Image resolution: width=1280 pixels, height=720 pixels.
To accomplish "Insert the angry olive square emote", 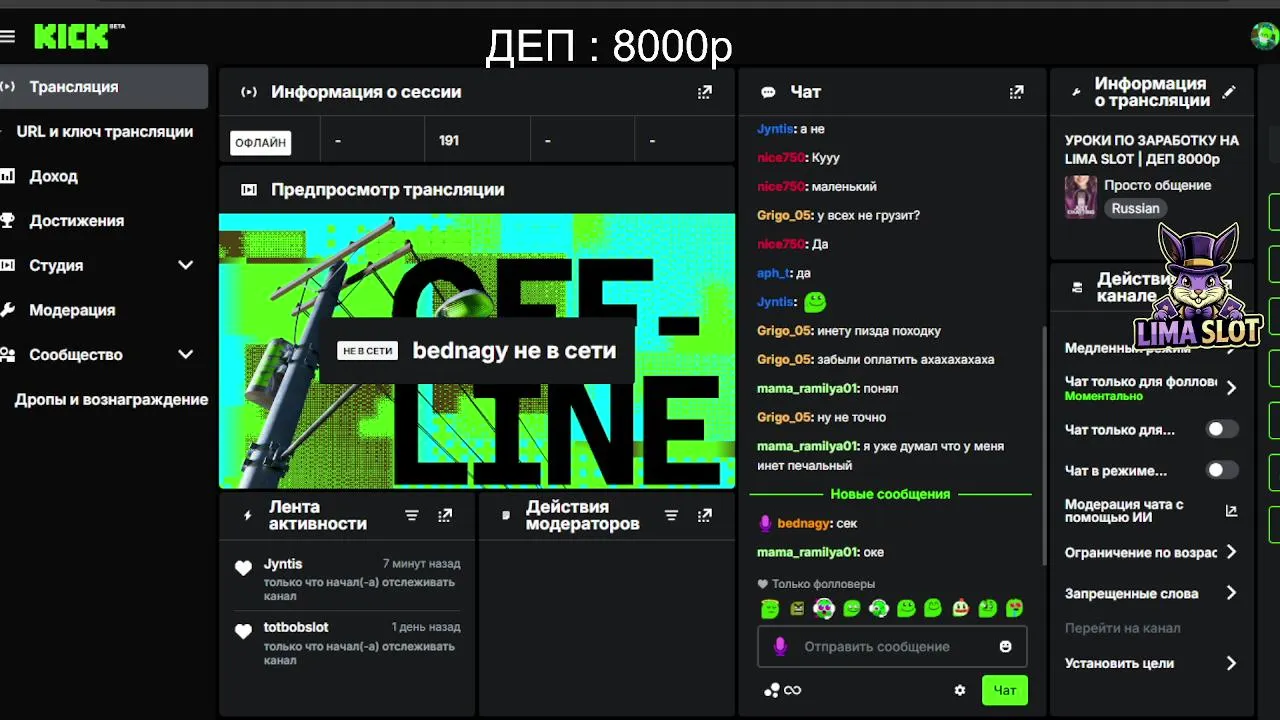I will click(x=797, y=608).
